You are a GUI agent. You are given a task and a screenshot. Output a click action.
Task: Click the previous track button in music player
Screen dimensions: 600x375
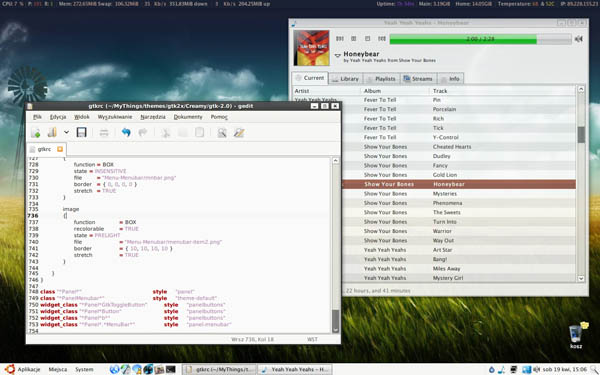pyautogui.click(x=339, y=39)
